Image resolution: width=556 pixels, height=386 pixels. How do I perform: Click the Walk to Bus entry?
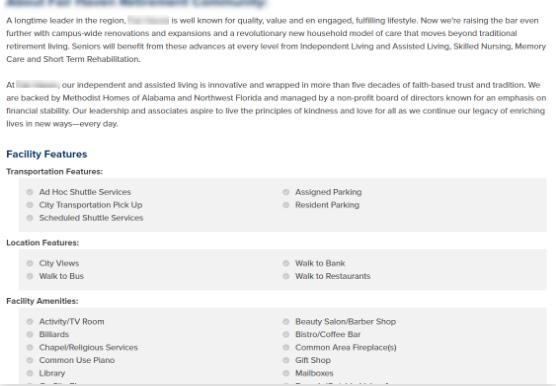click(61, 276)
